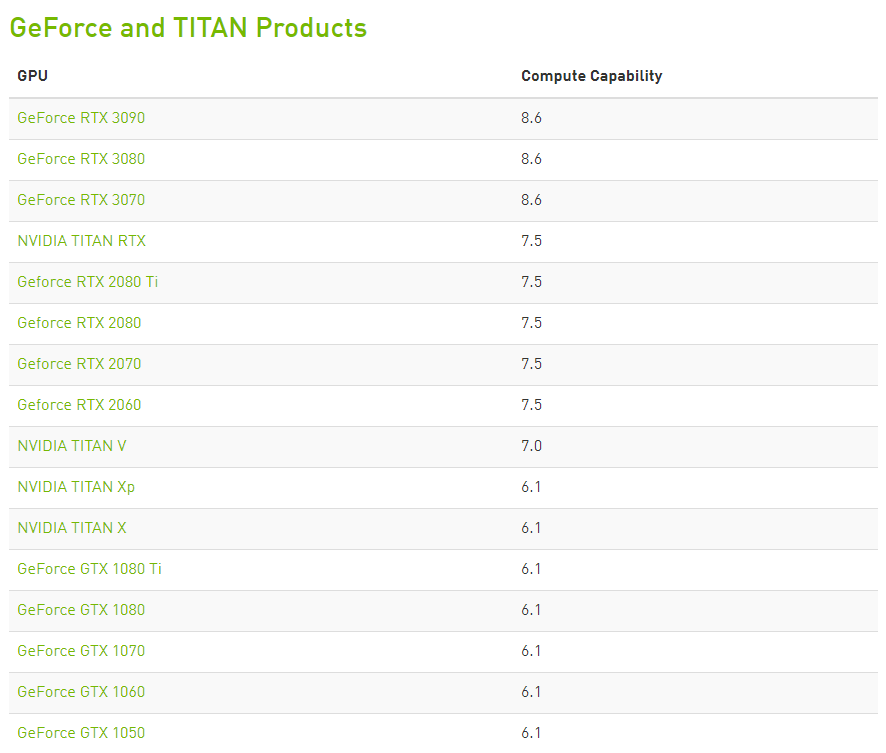The image size is (886, 753).
Task: Click the 6.1 value for GTX 1080 Ti
Action: click(531, 569)
